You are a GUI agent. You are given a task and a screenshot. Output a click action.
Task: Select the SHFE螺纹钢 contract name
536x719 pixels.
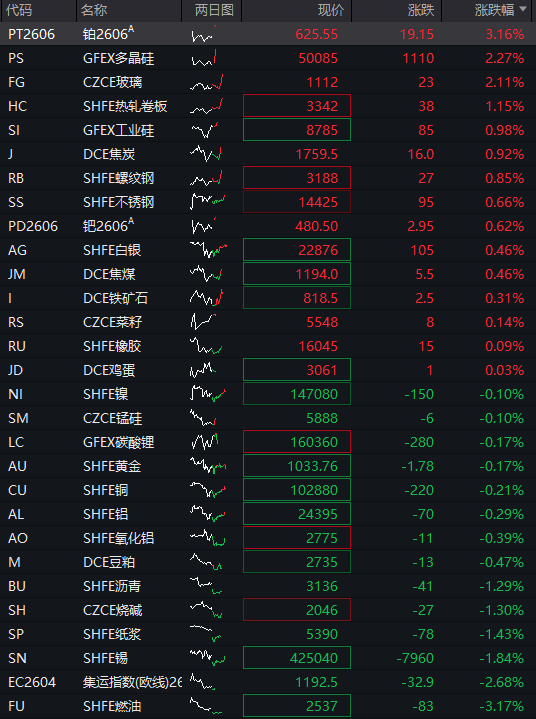(x=119, y=178)
